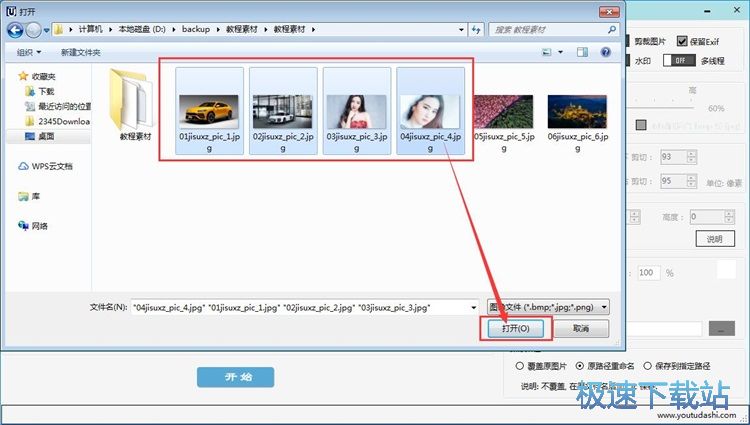
Task: Toggle the 多线程 OFF switch
Action: coord(679,60)
